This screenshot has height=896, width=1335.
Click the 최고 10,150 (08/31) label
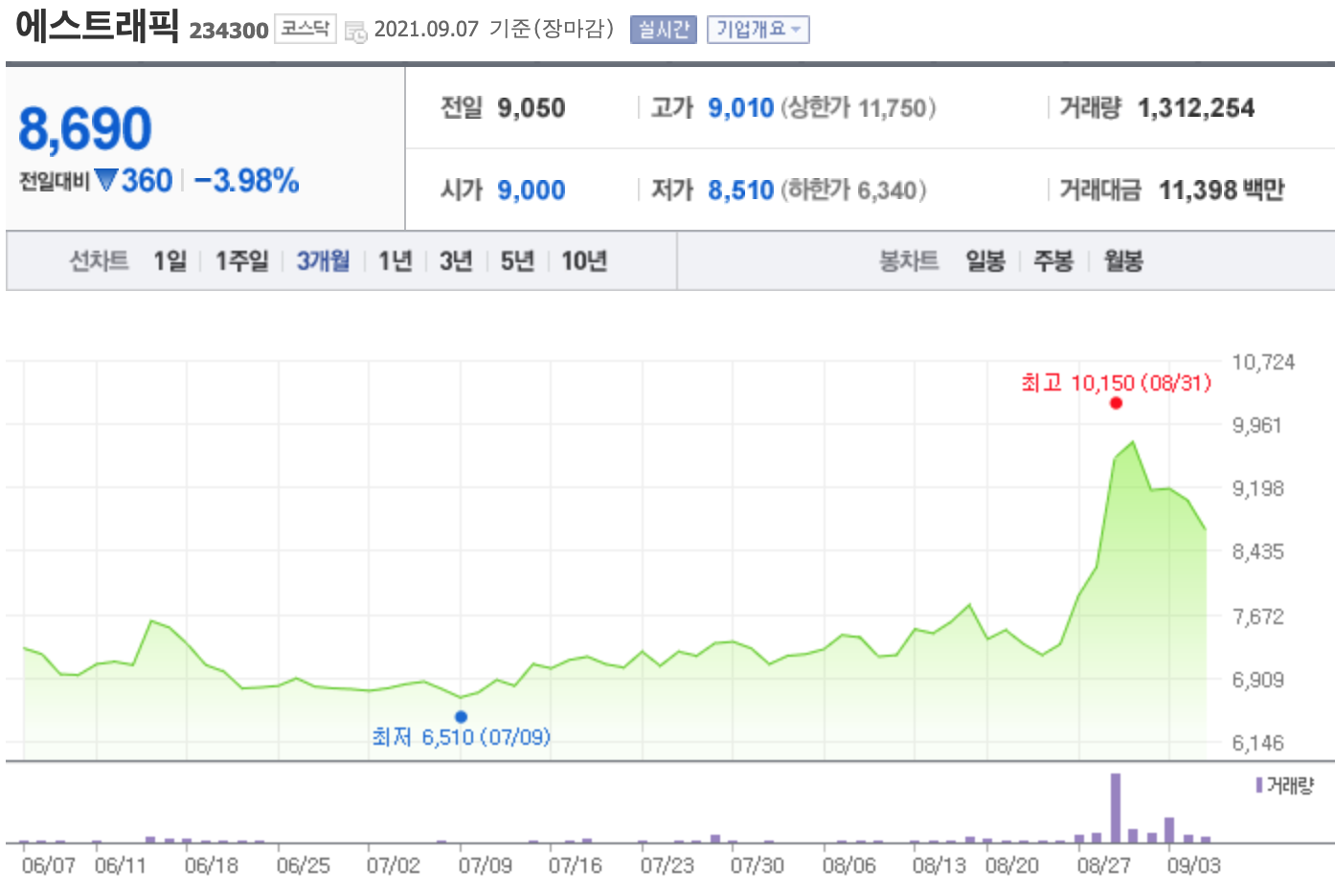pyautogui.click(x=1116, y=383)
